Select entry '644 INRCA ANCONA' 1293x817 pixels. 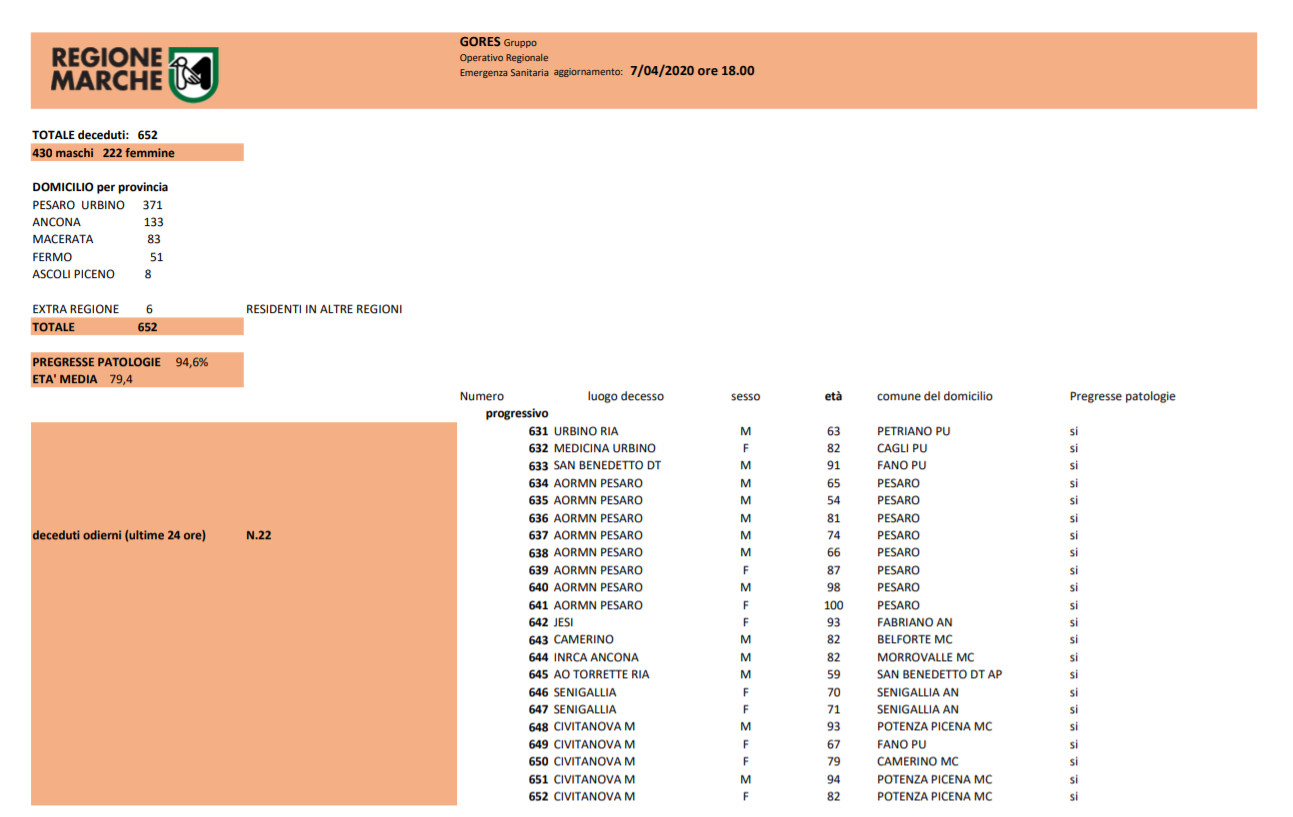point(583,657)
